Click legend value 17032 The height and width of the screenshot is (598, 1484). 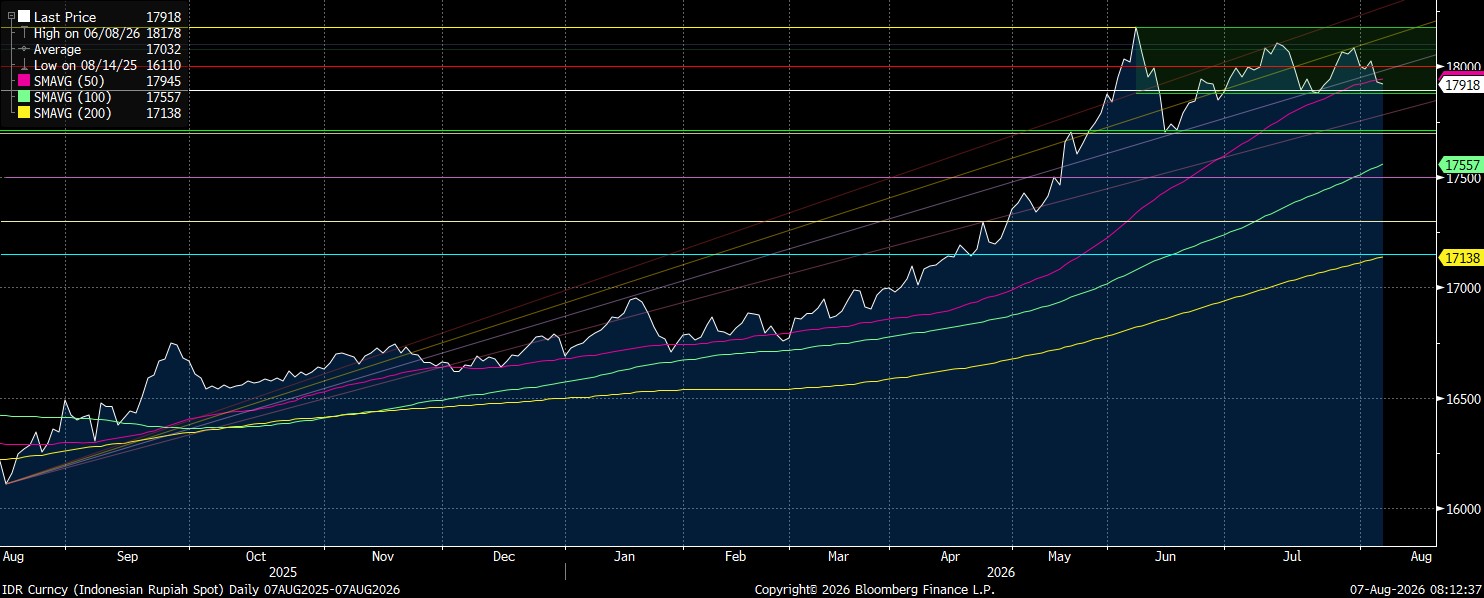pyautogui.click(x=163, y=49)
